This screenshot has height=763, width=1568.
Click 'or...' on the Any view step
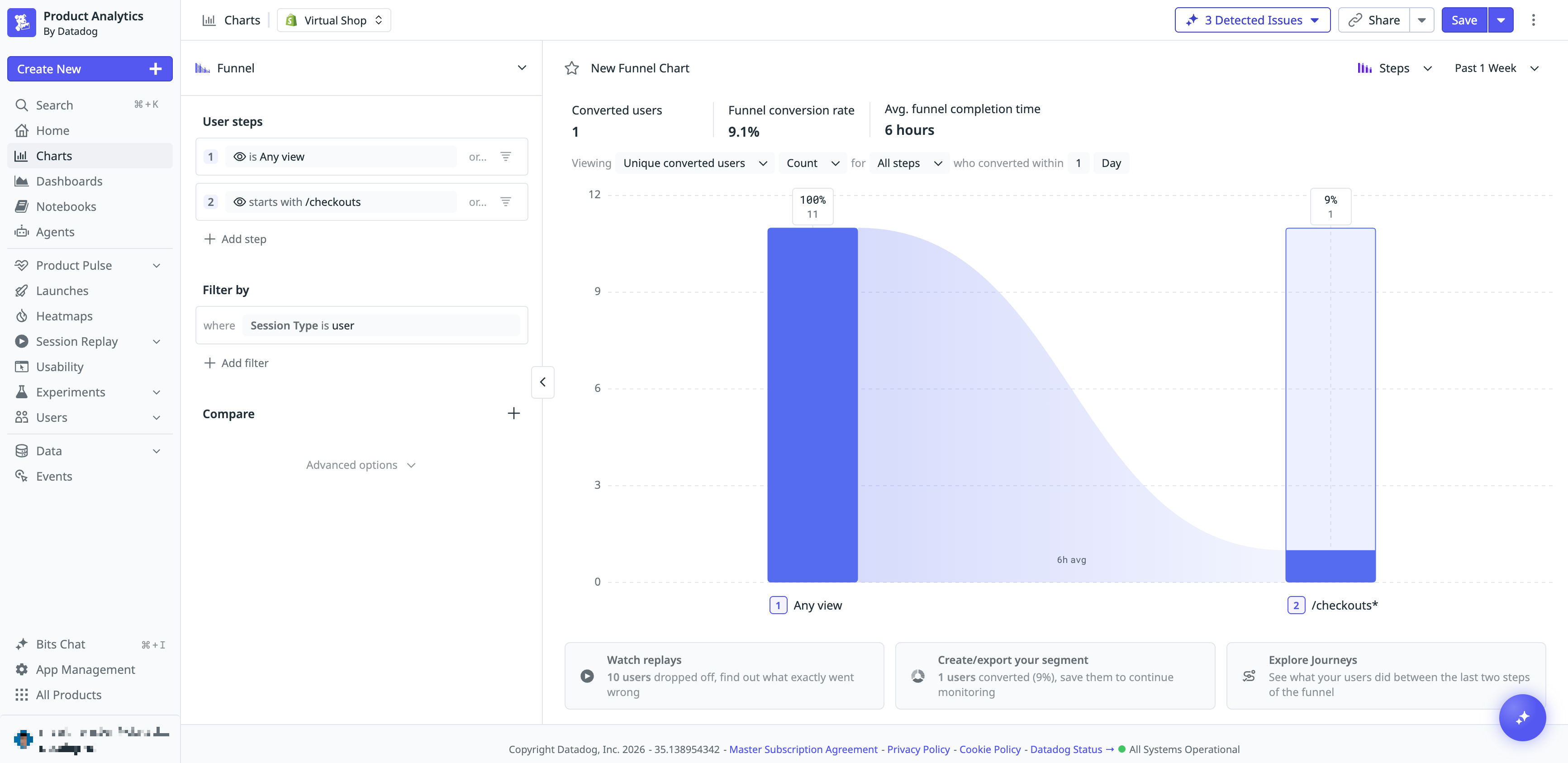(x=478, y=157)
